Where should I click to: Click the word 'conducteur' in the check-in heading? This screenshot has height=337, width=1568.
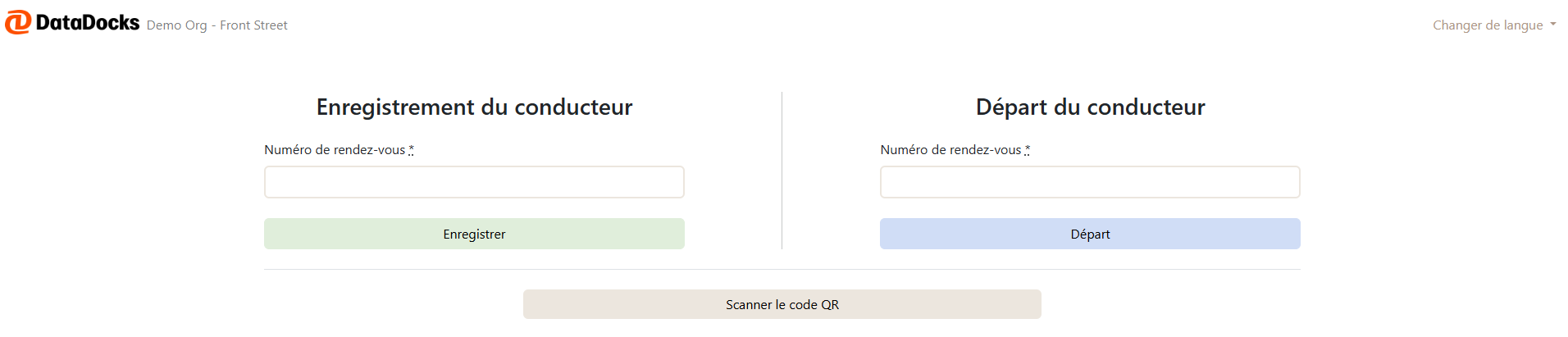coord(573,107)
